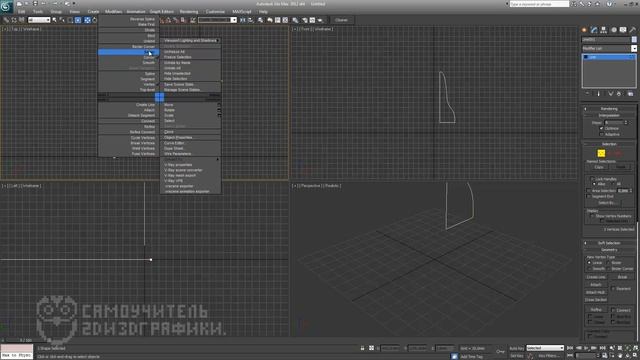Toggle the Adaptive checkbox

[x=601, y=134]
